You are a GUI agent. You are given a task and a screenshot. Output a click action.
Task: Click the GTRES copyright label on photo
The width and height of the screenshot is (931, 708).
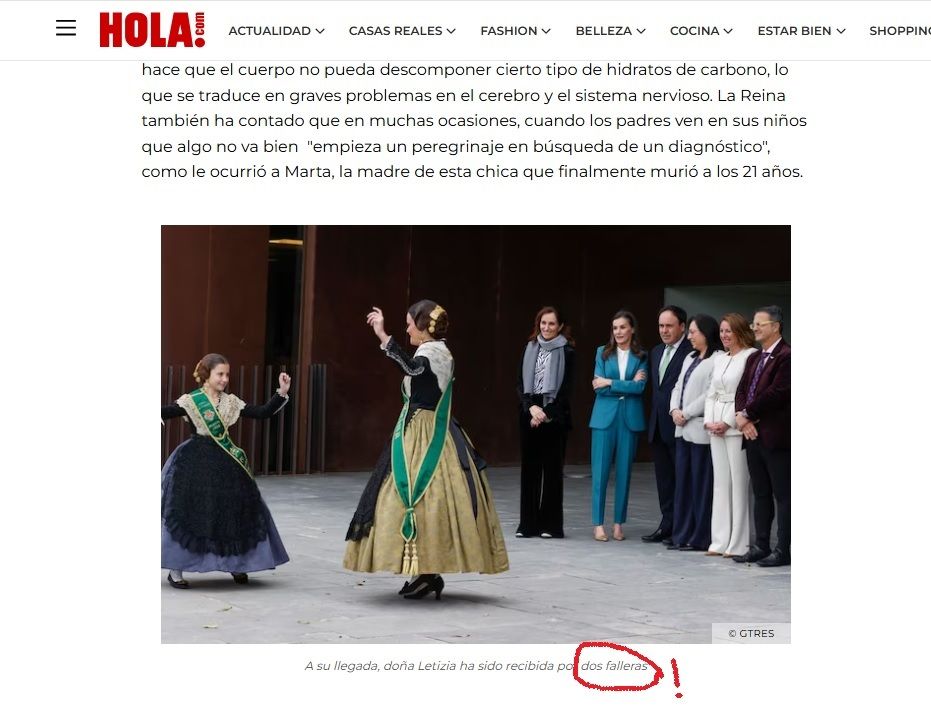tap(751, 633)
